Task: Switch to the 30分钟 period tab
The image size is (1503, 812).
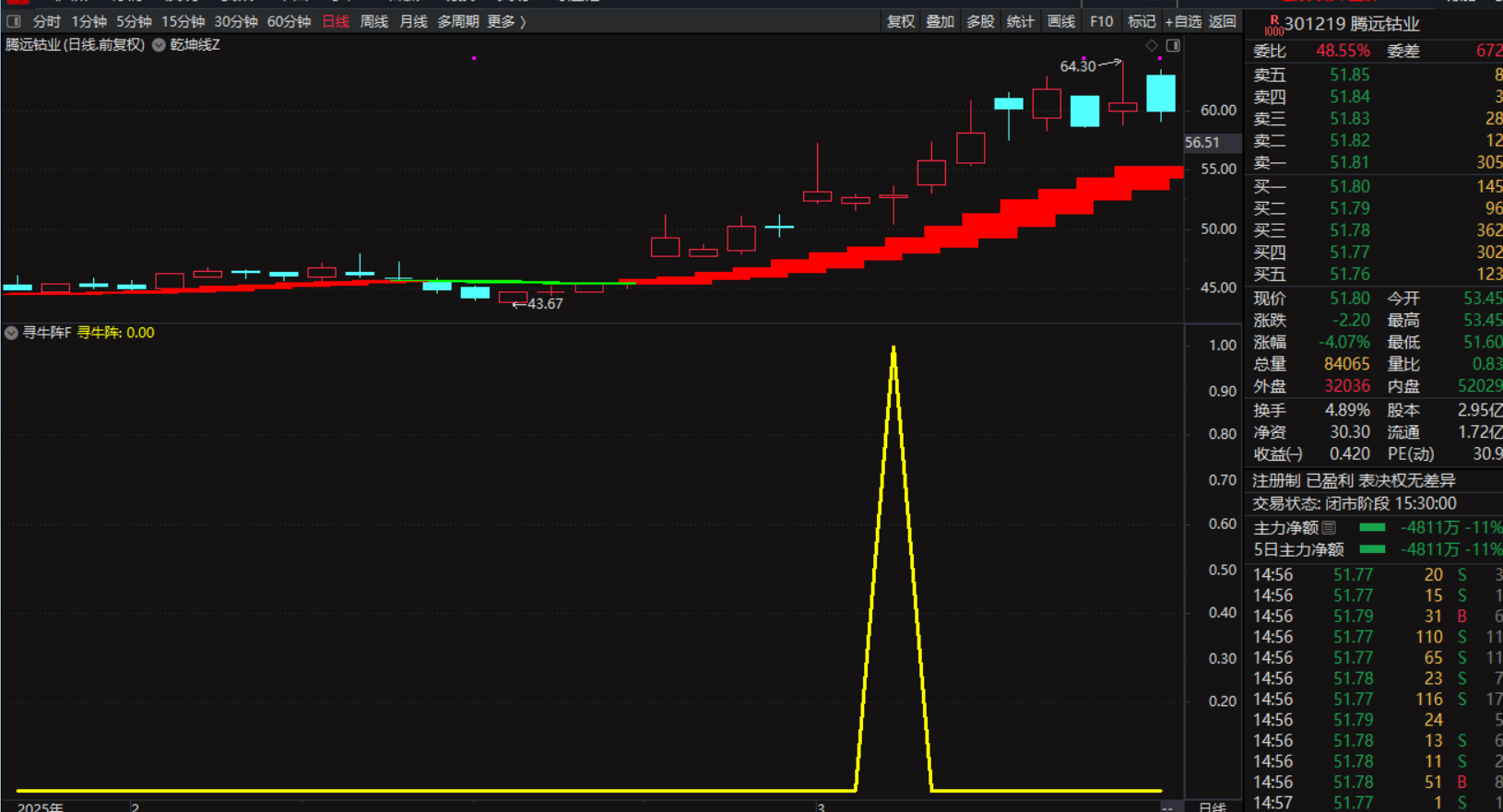Action: [236, 21]
